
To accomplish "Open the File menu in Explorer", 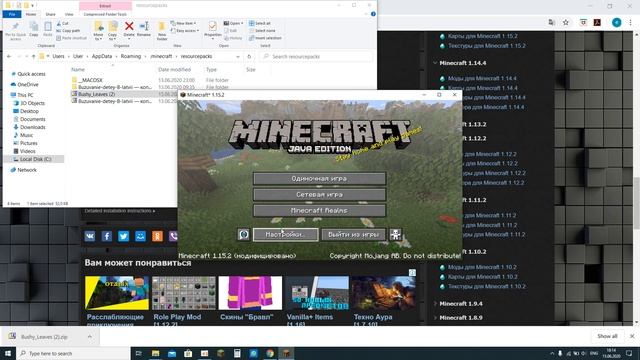I will pos(12,14).
